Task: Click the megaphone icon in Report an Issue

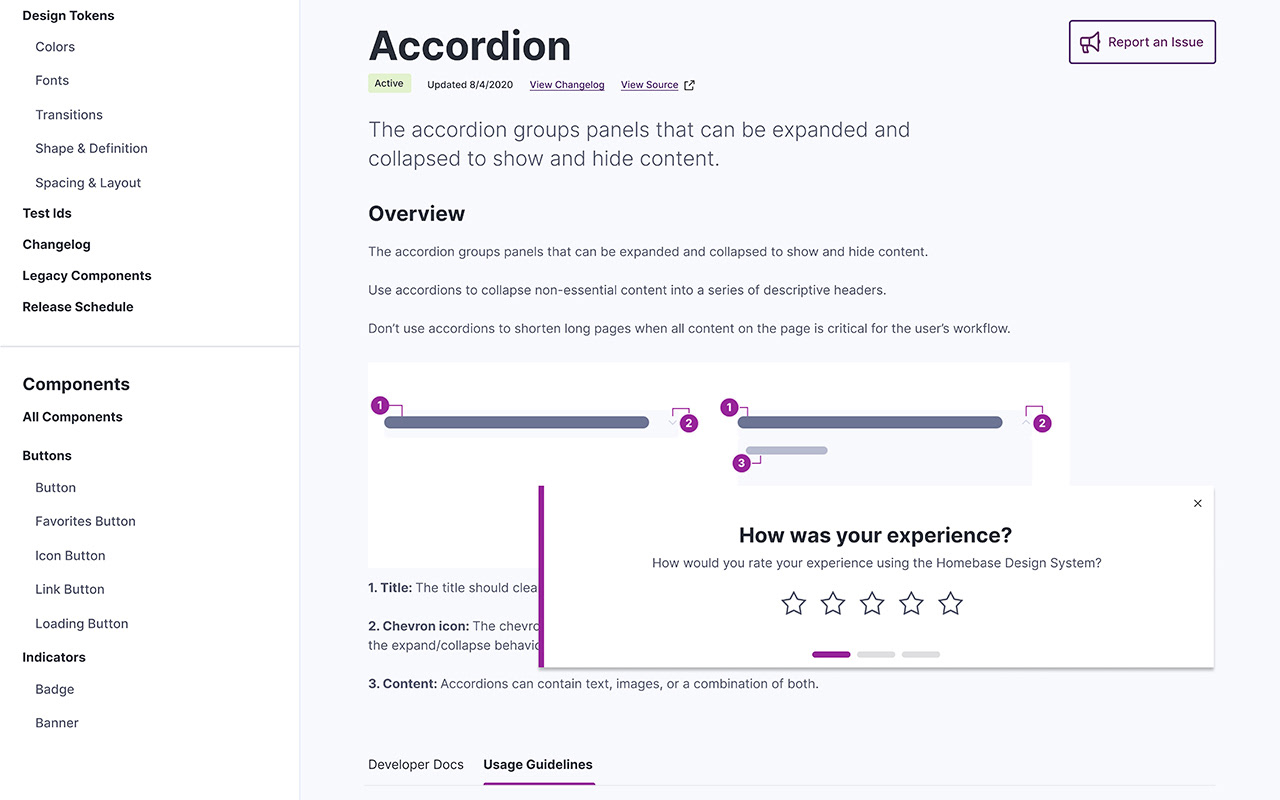Action: click(x=1090, y=42)
